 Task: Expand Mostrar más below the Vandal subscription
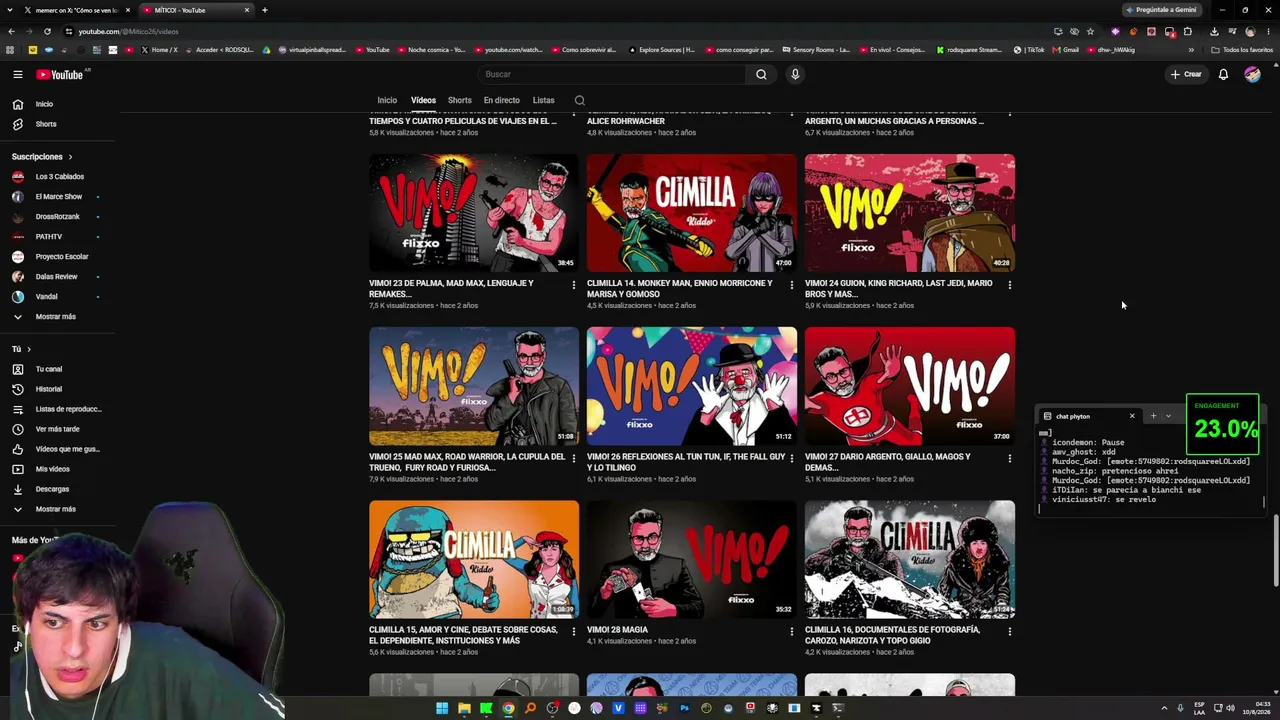57,317
